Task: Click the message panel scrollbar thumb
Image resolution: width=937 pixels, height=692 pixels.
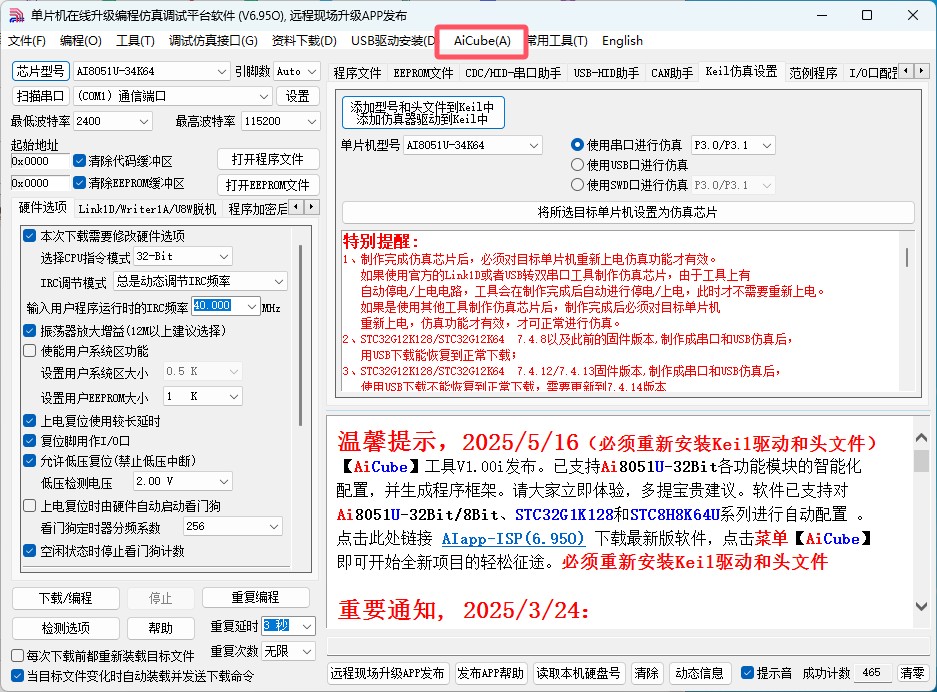Action: tap(921, 461)
